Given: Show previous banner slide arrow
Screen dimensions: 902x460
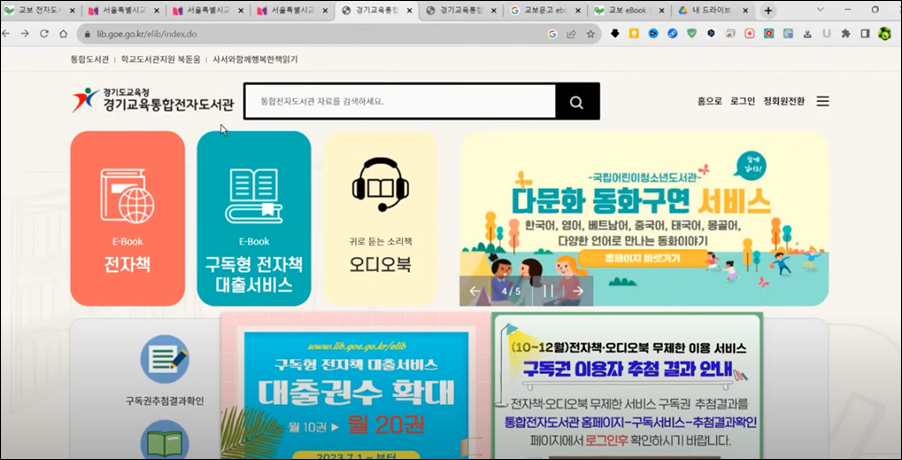Looking at the screenshot, I should [475, 291].
